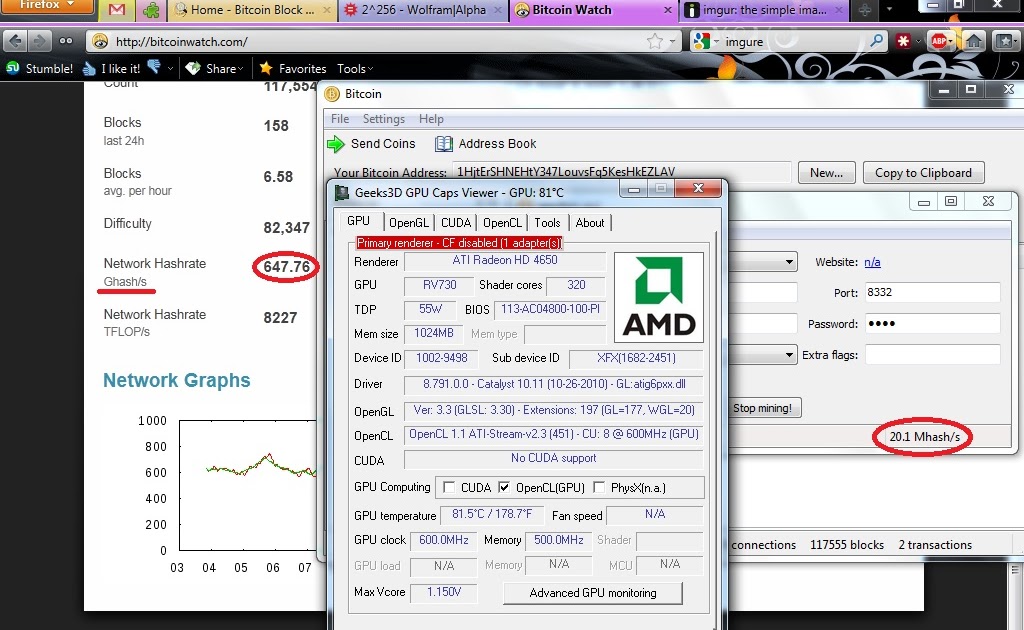The height and width of the screenshot is (630, 1024).
Task: Go forward one page in Firefox
Action: point(39,41)
